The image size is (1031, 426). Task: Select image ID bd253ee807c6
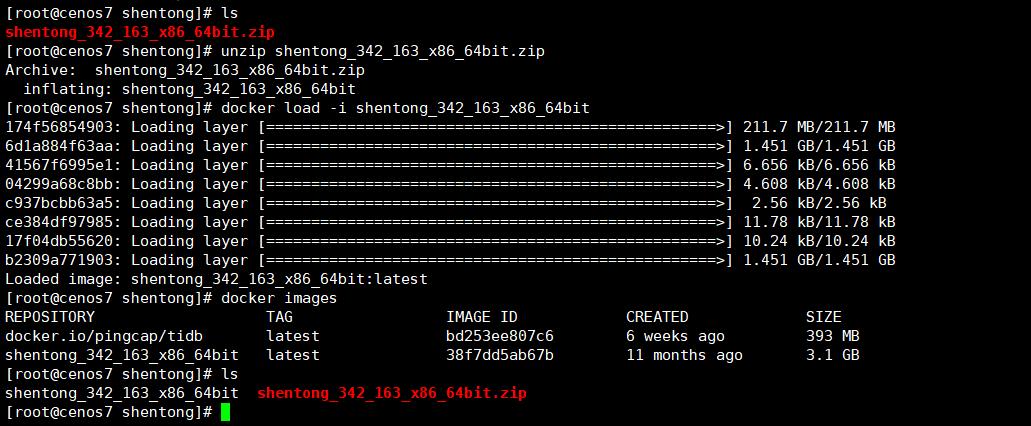(x=499, y=336)
